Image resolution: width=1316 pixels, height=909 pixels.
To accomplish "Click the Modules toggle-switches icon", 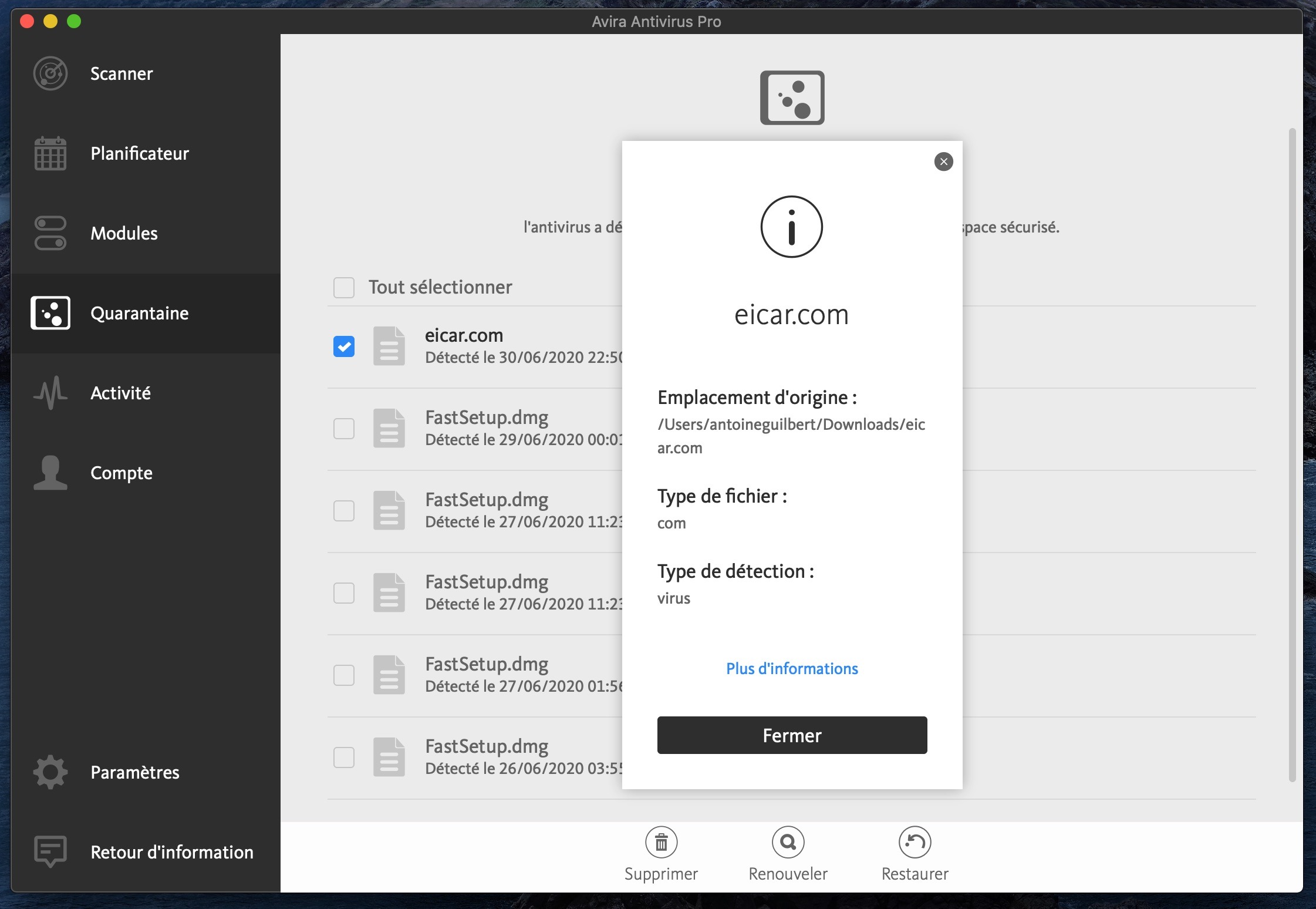I will point(50,233).
